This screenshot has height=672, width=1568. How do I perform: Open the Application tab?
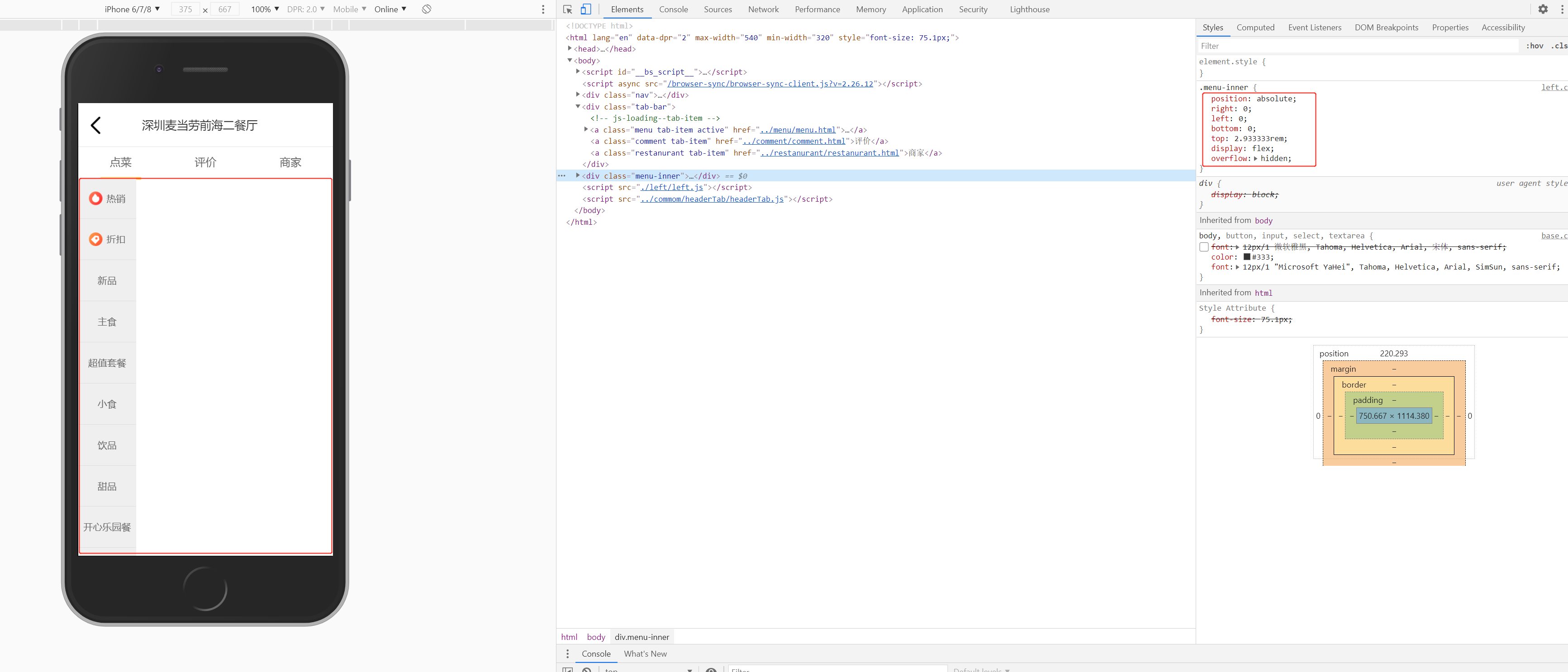point(922,9)
